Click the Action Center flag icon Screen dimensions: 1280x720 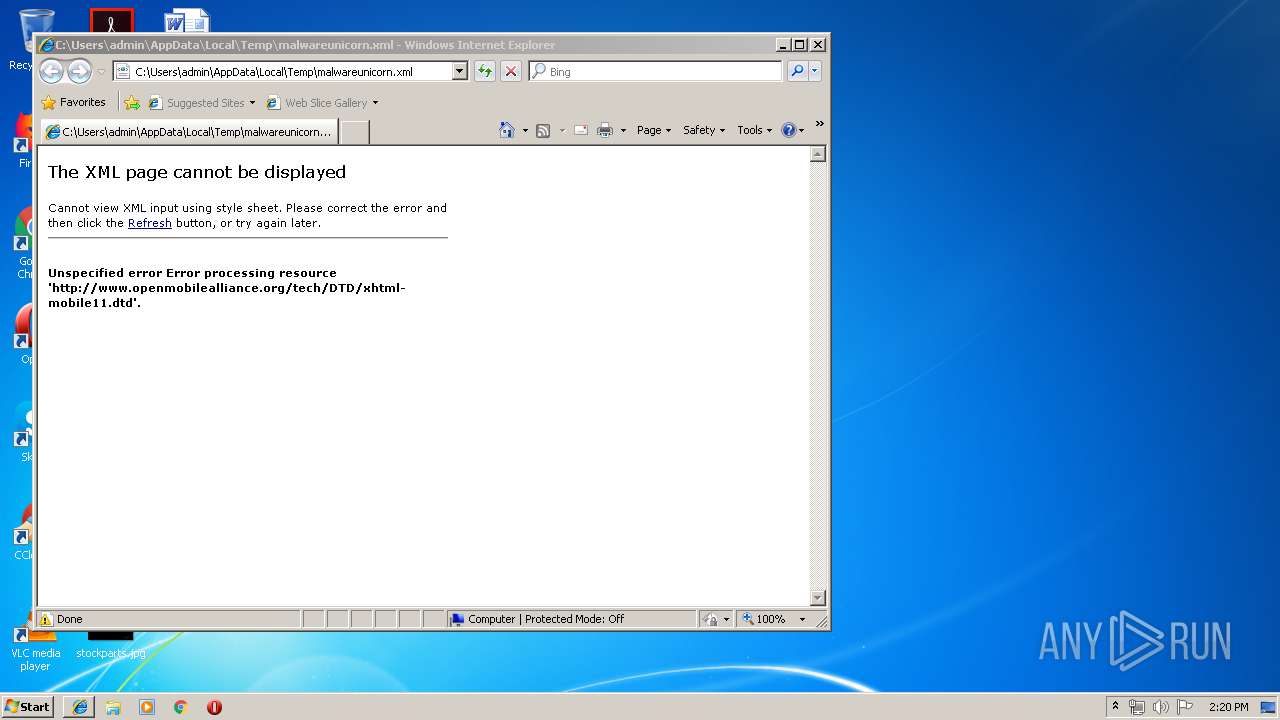1185,706
